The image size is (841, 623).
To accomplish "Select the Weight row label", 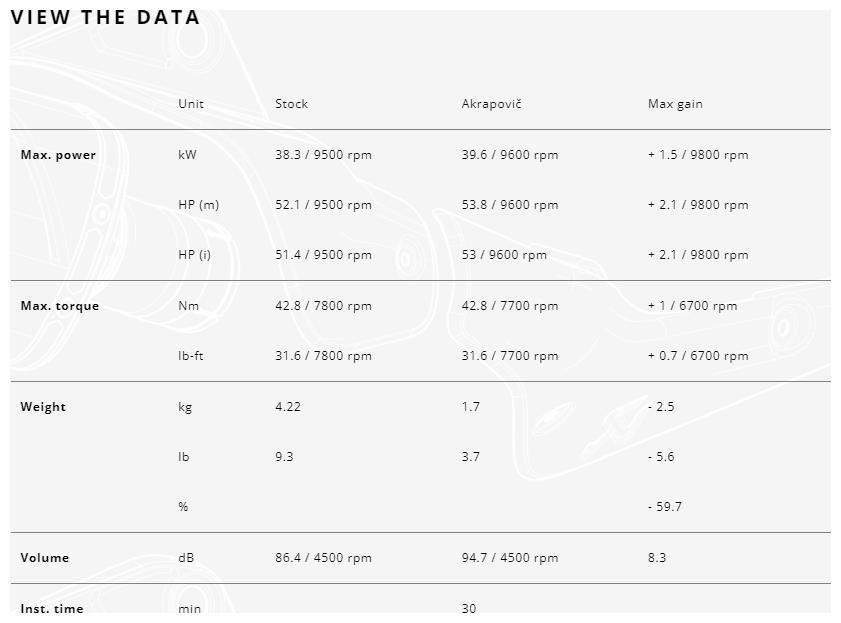I will tap(43, 407).
